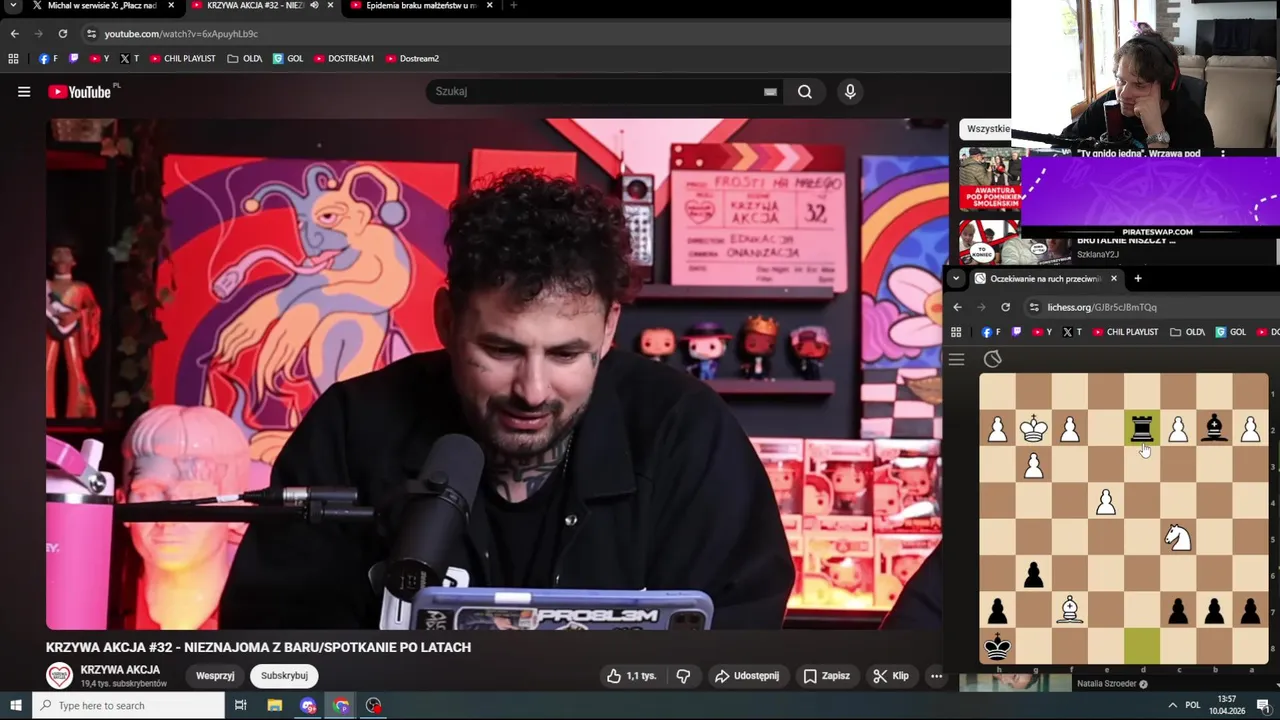Open the on-screen keyboard in the search box
Viewport: 1280px width, 720px height.
coord(770,92)
